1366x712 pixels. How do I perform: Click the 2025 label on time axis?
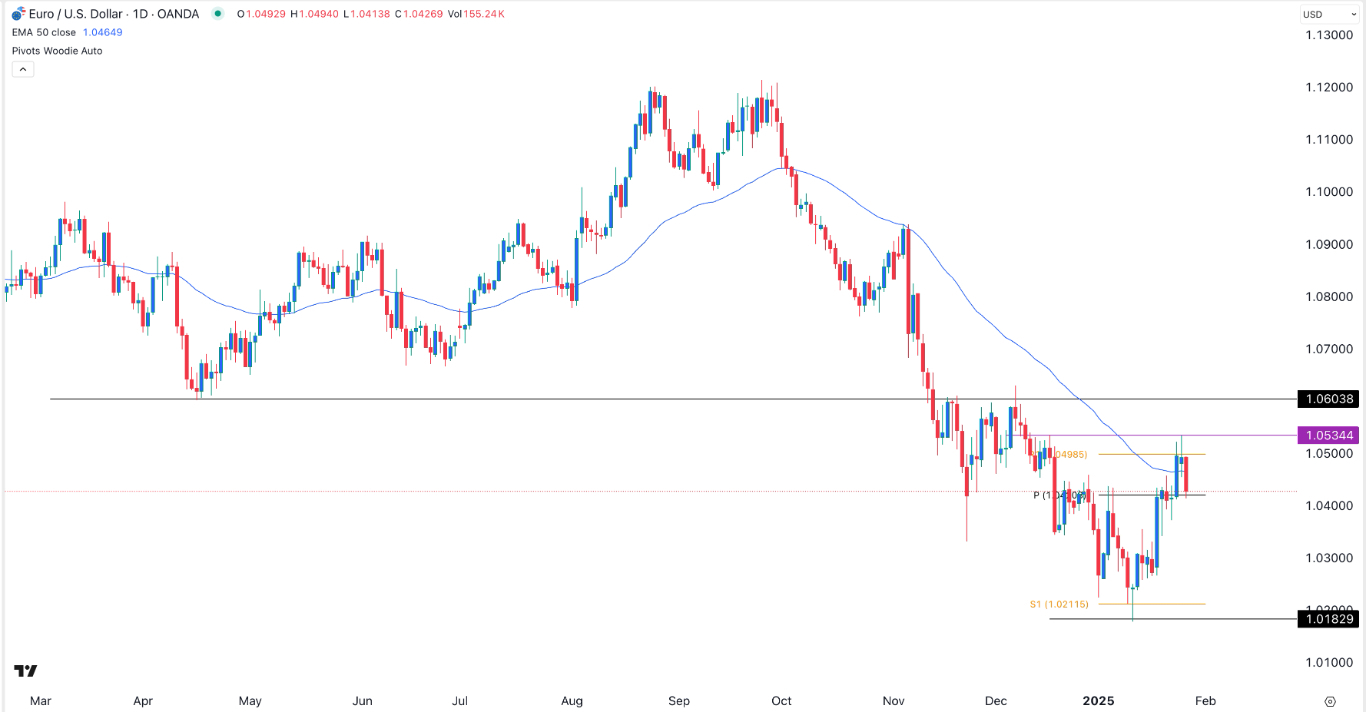point(1100,701)
